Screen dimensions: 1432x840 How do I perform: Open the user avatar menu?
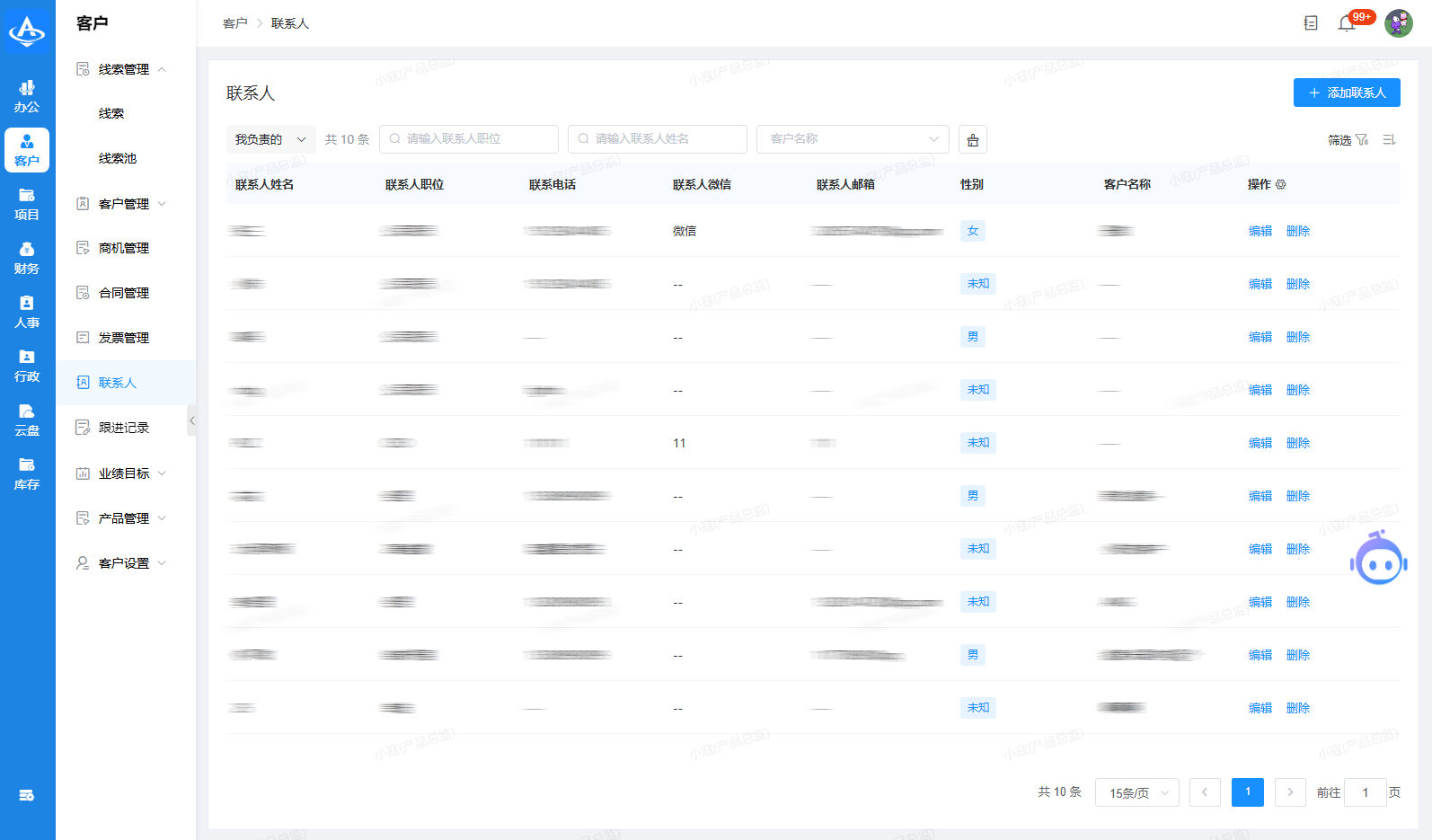click(x=1398, y=23)
